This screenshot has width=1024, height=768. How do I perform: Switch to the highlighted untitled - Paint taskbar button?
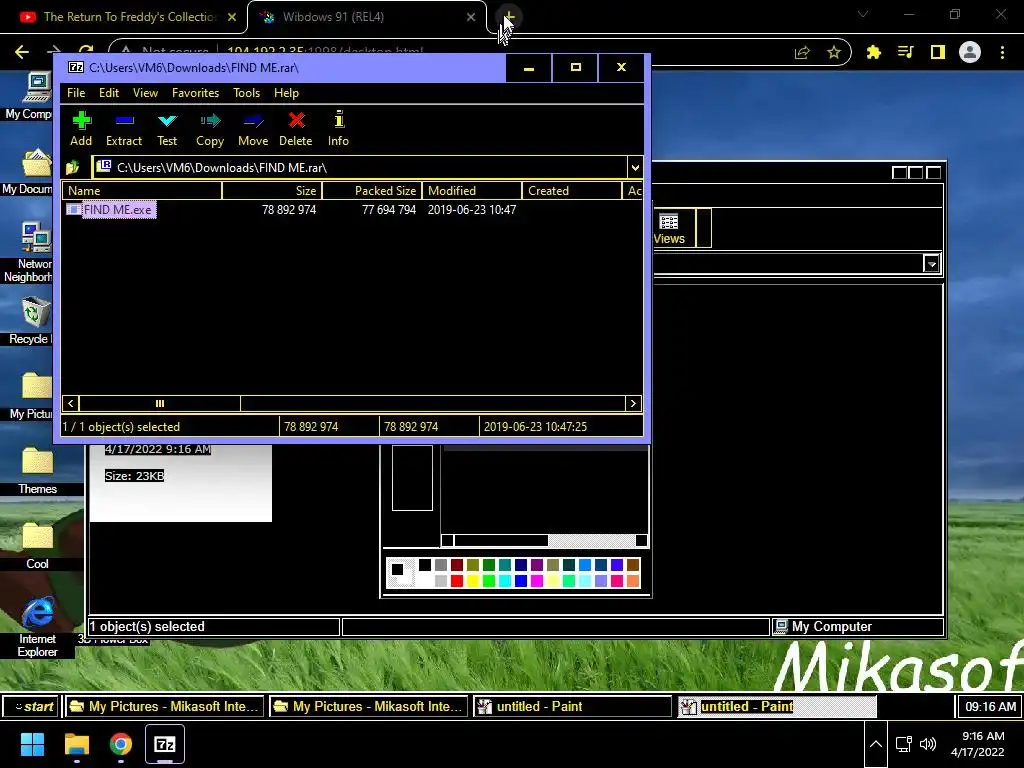(x=777, y=707)
